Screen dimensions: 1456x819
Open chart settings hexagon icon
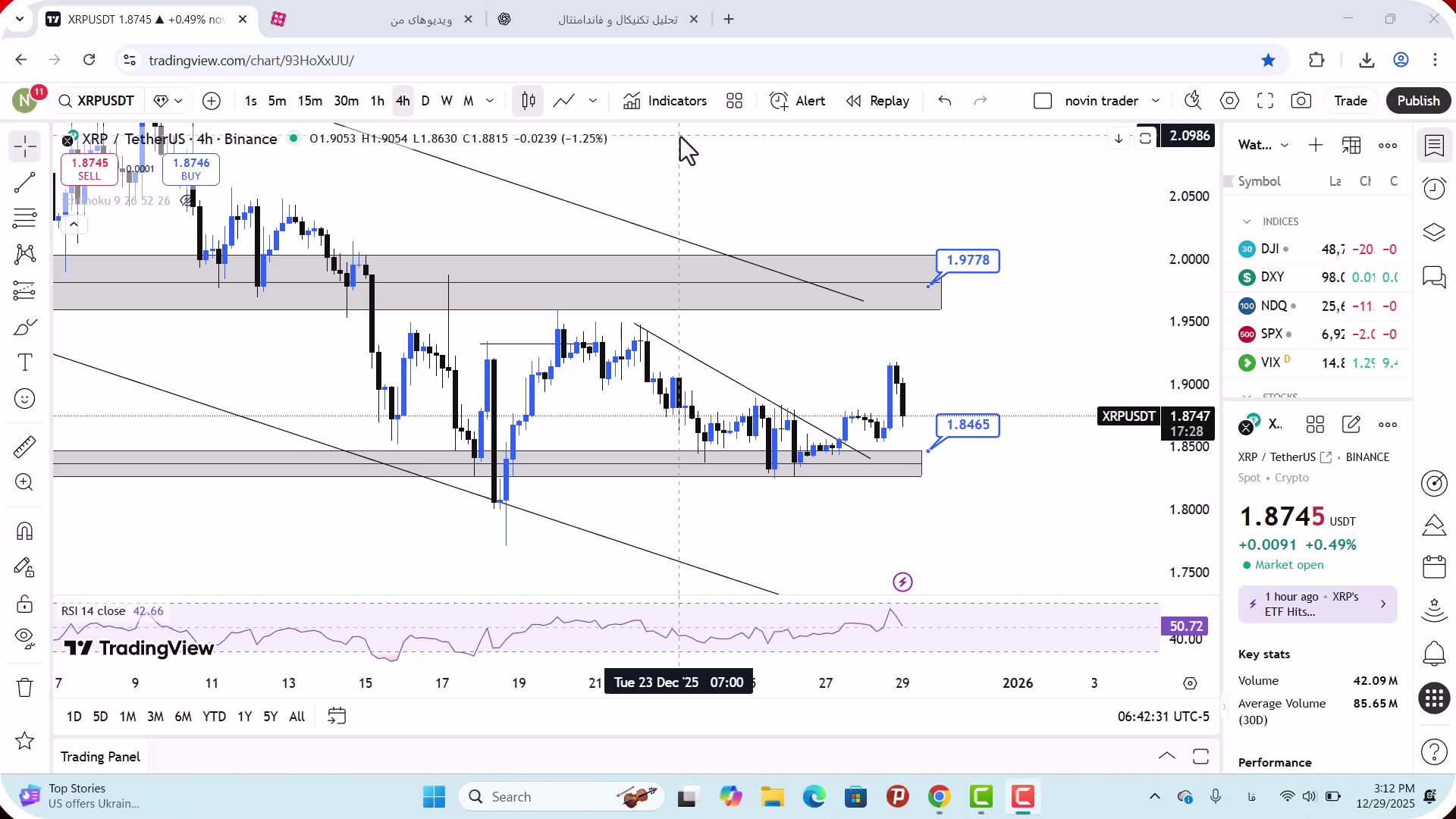(x=1229, y=101)
